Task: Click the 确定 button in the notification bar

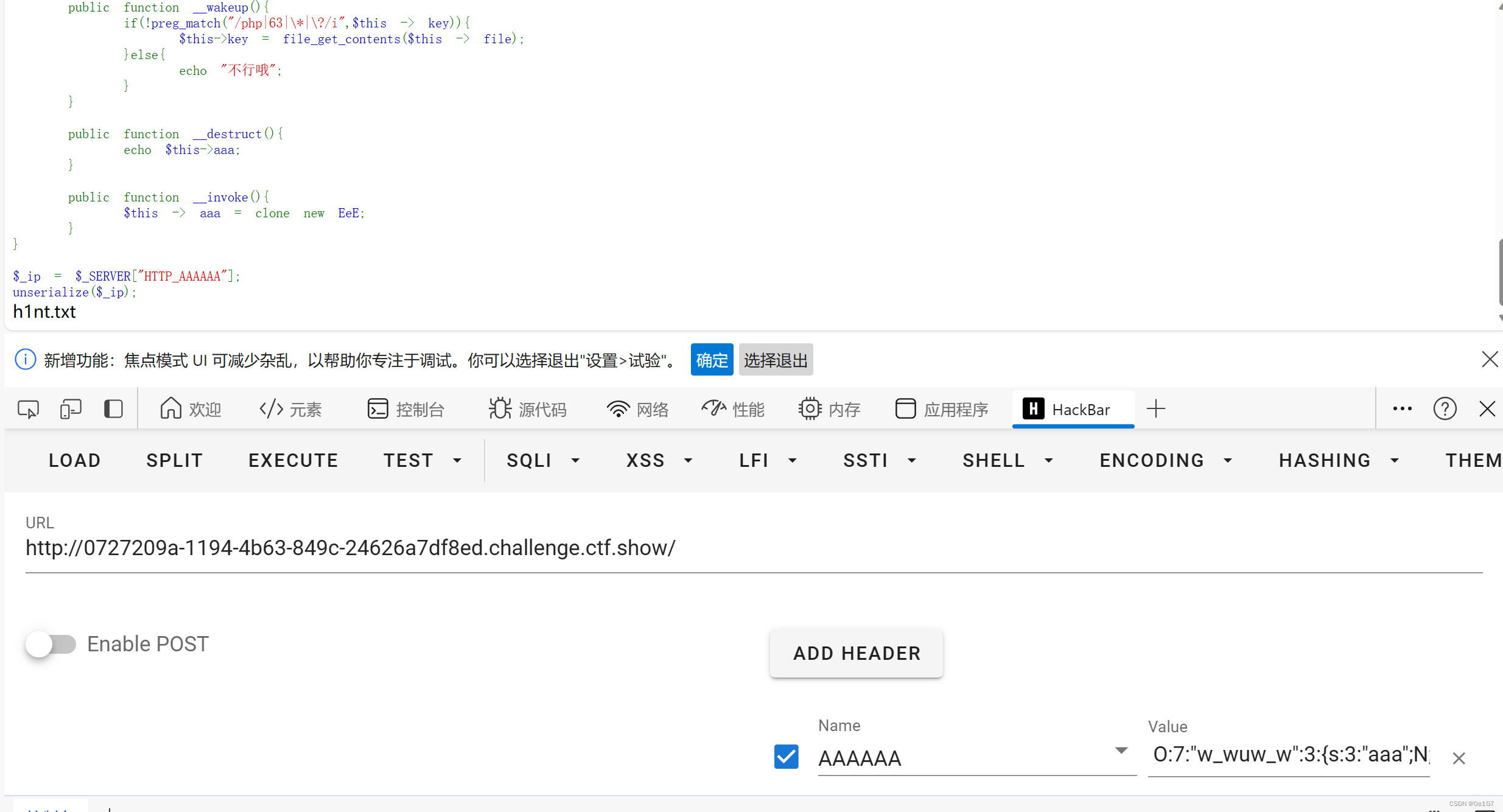Action: (x=712, y=360)
